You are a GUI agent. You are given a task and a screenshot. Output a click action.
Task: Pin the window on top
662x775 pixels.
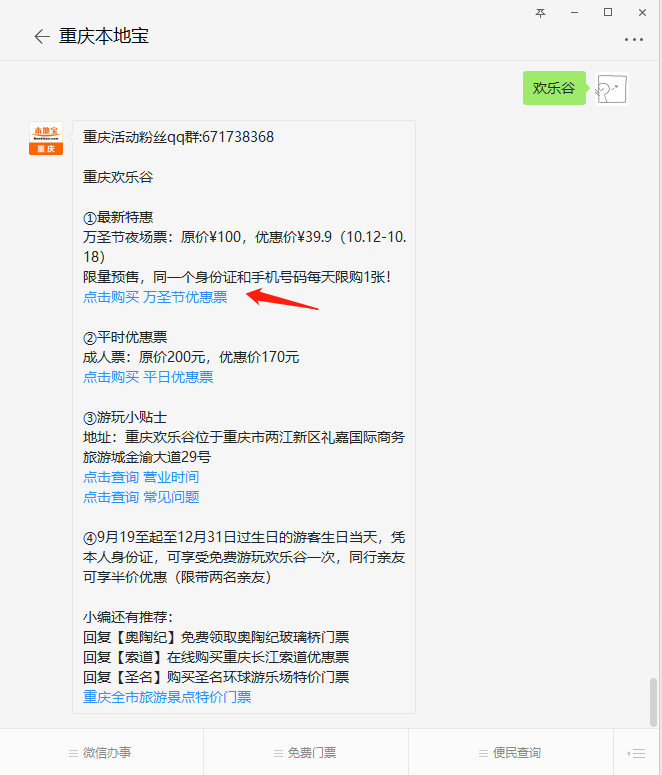[x=540, y=13]
